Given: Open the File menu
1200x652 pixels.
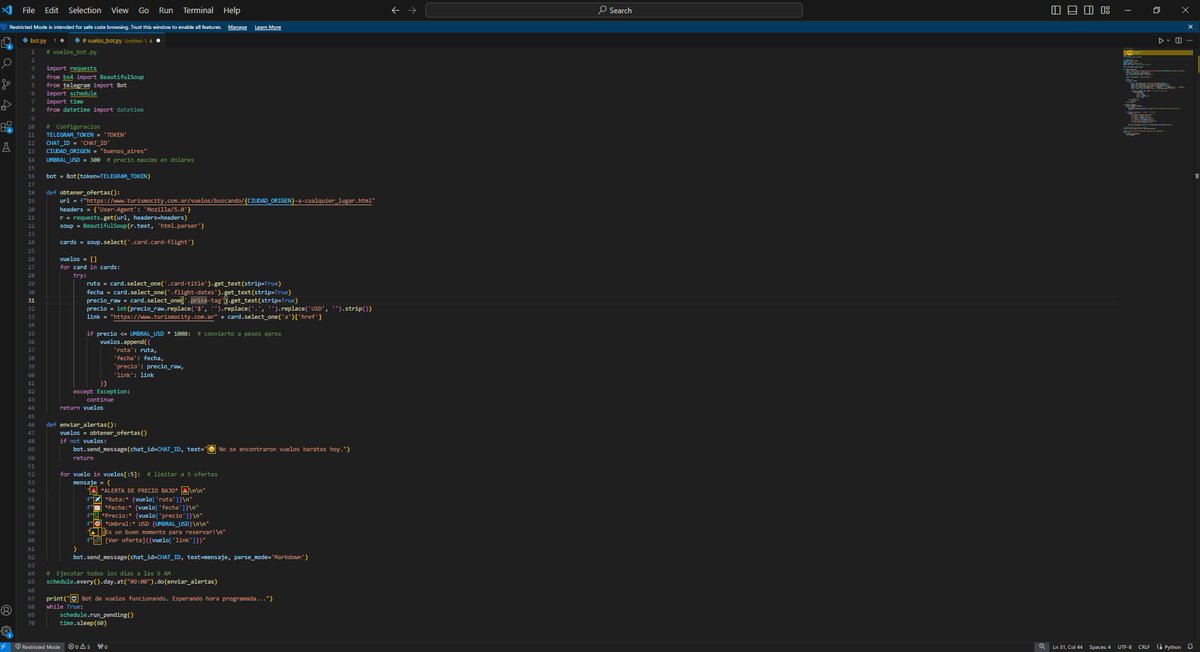Looking at the screenshot, I should click(x=29, y=10).
